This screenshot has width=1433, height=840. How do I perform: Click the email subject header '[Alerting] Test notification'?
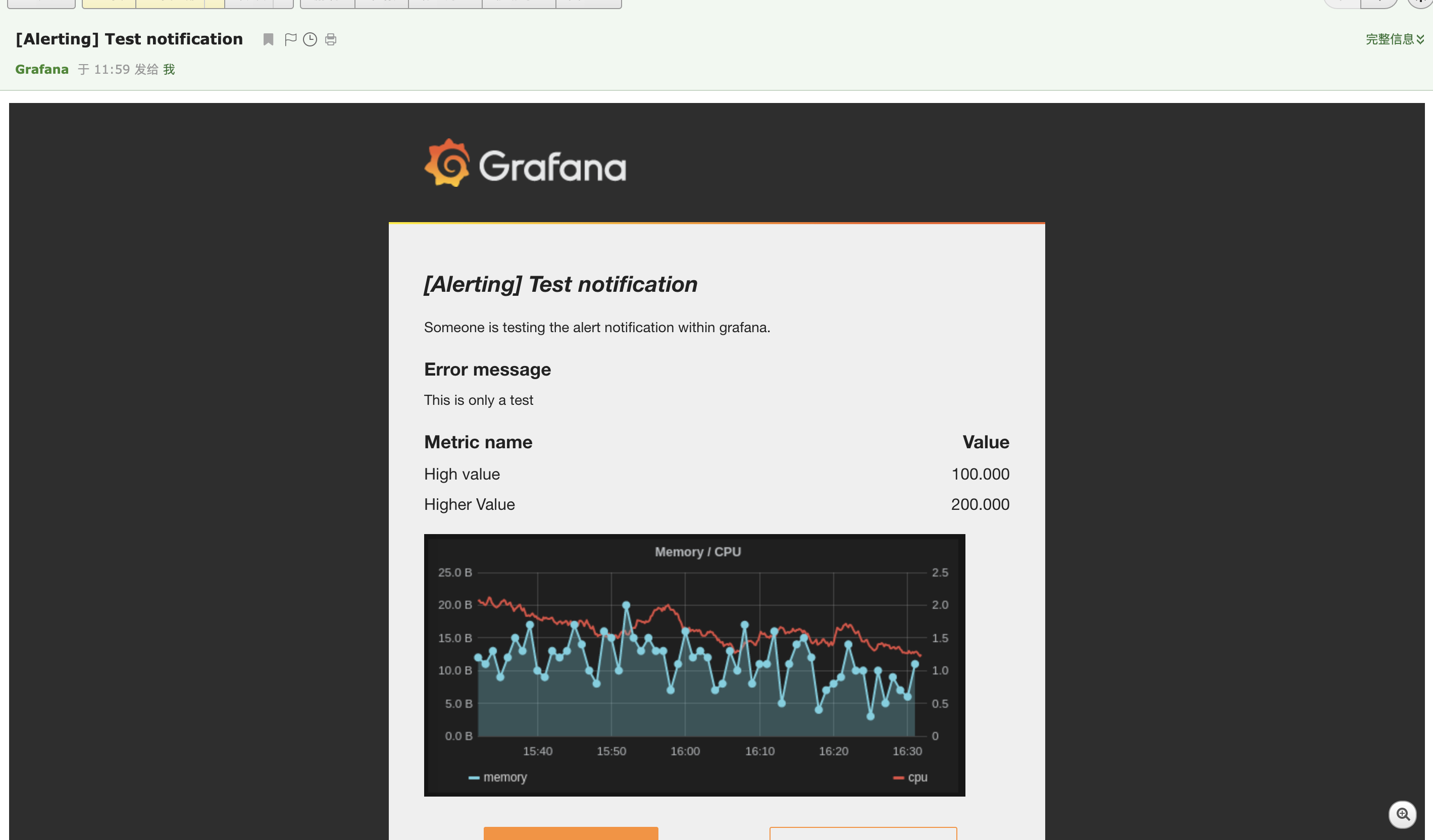click(x=129, y=39)
